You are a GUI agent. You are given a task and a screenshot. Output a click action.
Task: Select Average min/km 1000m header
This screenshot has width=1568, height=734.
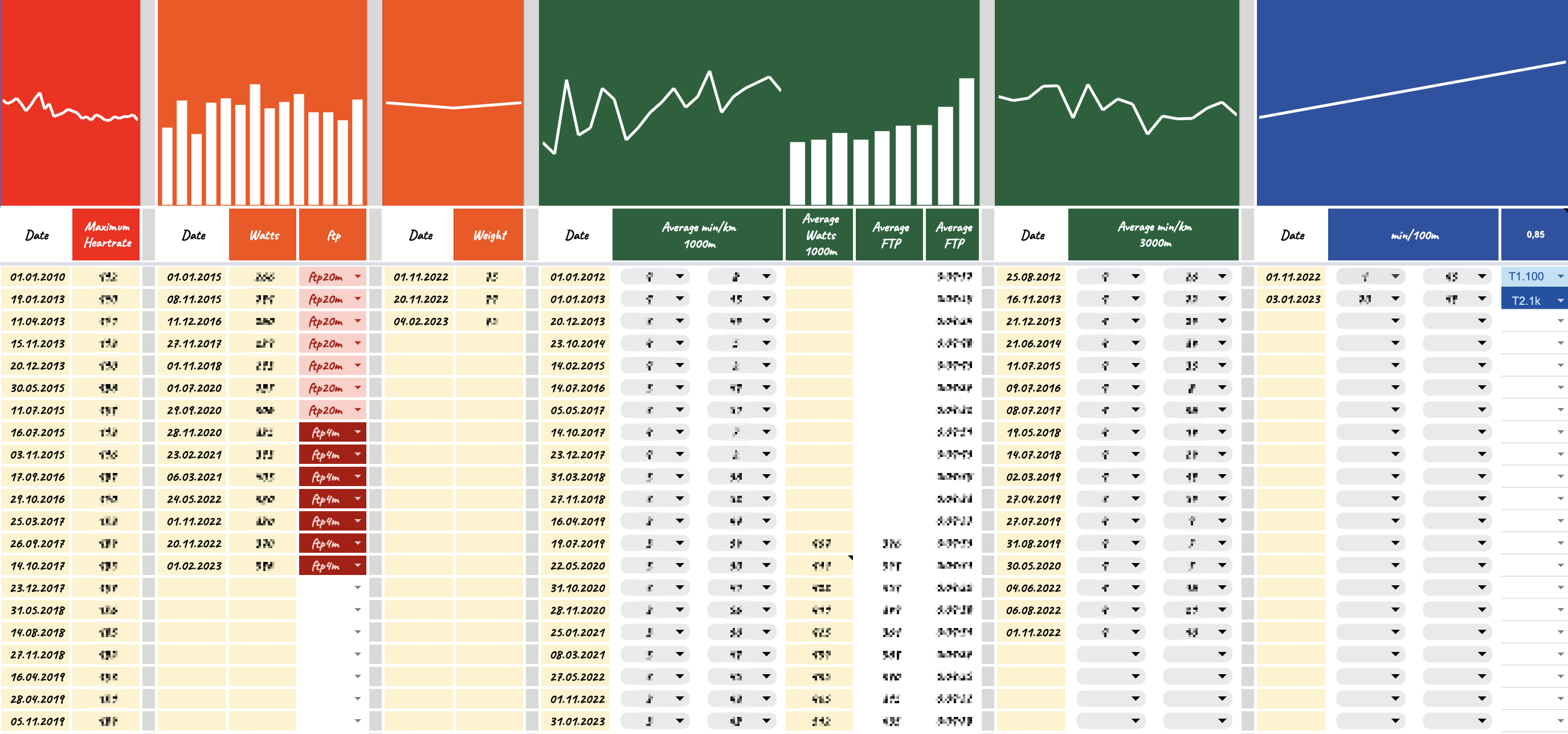pyautogui.click(x=697, y=235)
